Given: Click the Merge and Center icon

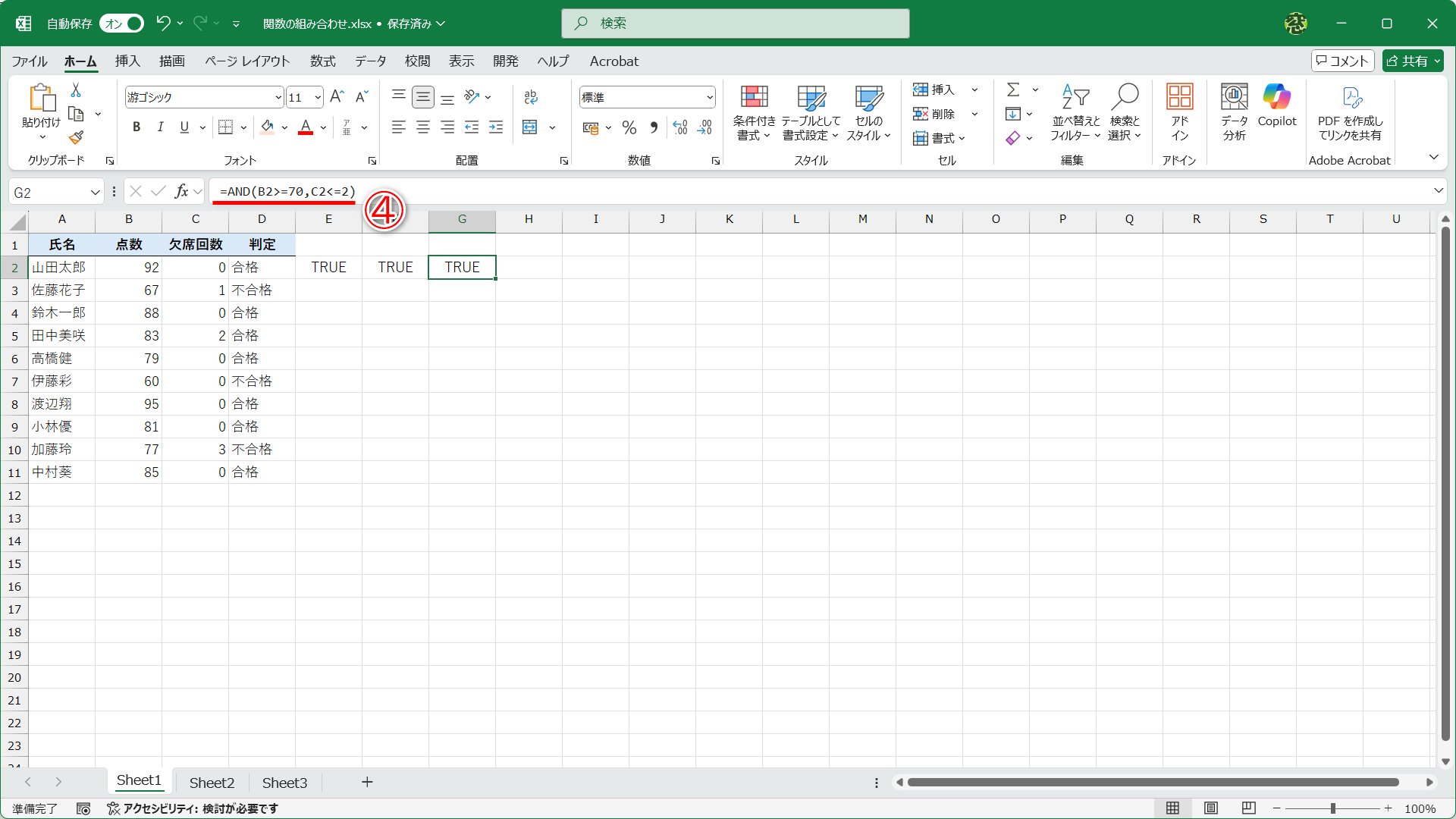Looking at the screenshot, I should 530,127.
